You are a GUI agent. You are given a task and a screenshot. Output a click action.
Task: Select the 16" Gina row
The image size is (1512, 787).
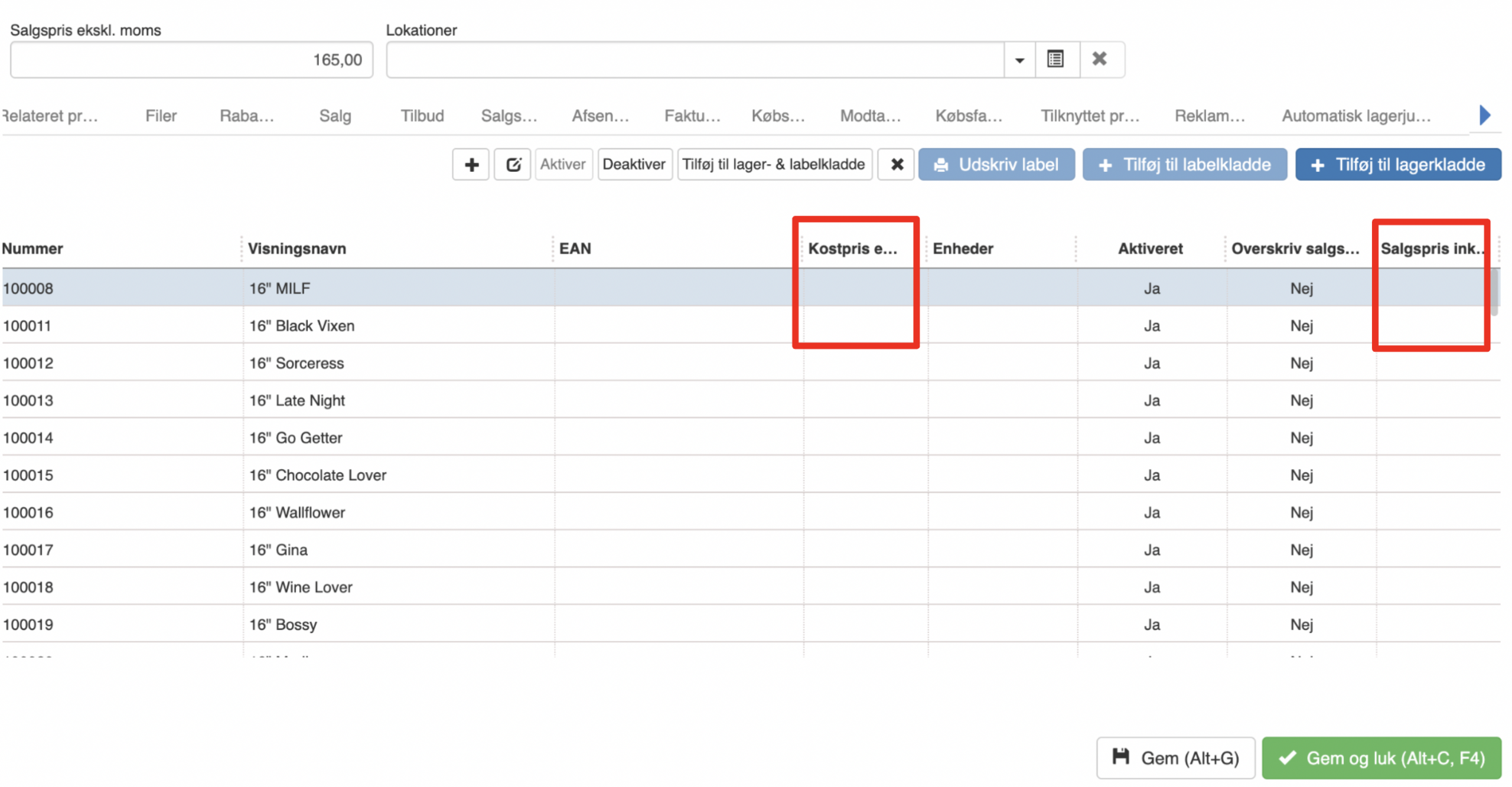click(750, 549)
